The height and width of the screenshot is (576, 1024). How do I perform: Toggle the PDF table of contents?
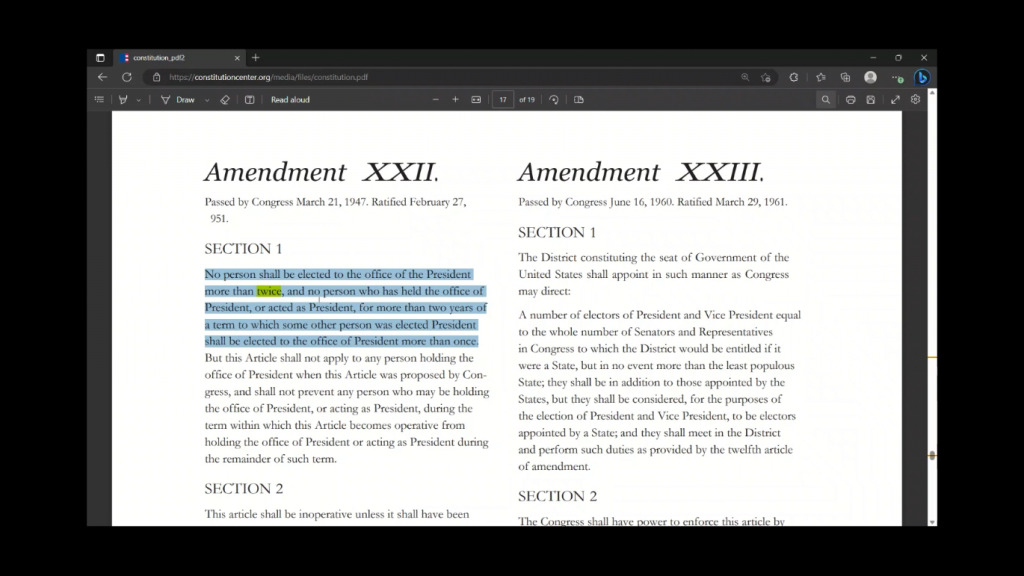[x=99, y=100]
